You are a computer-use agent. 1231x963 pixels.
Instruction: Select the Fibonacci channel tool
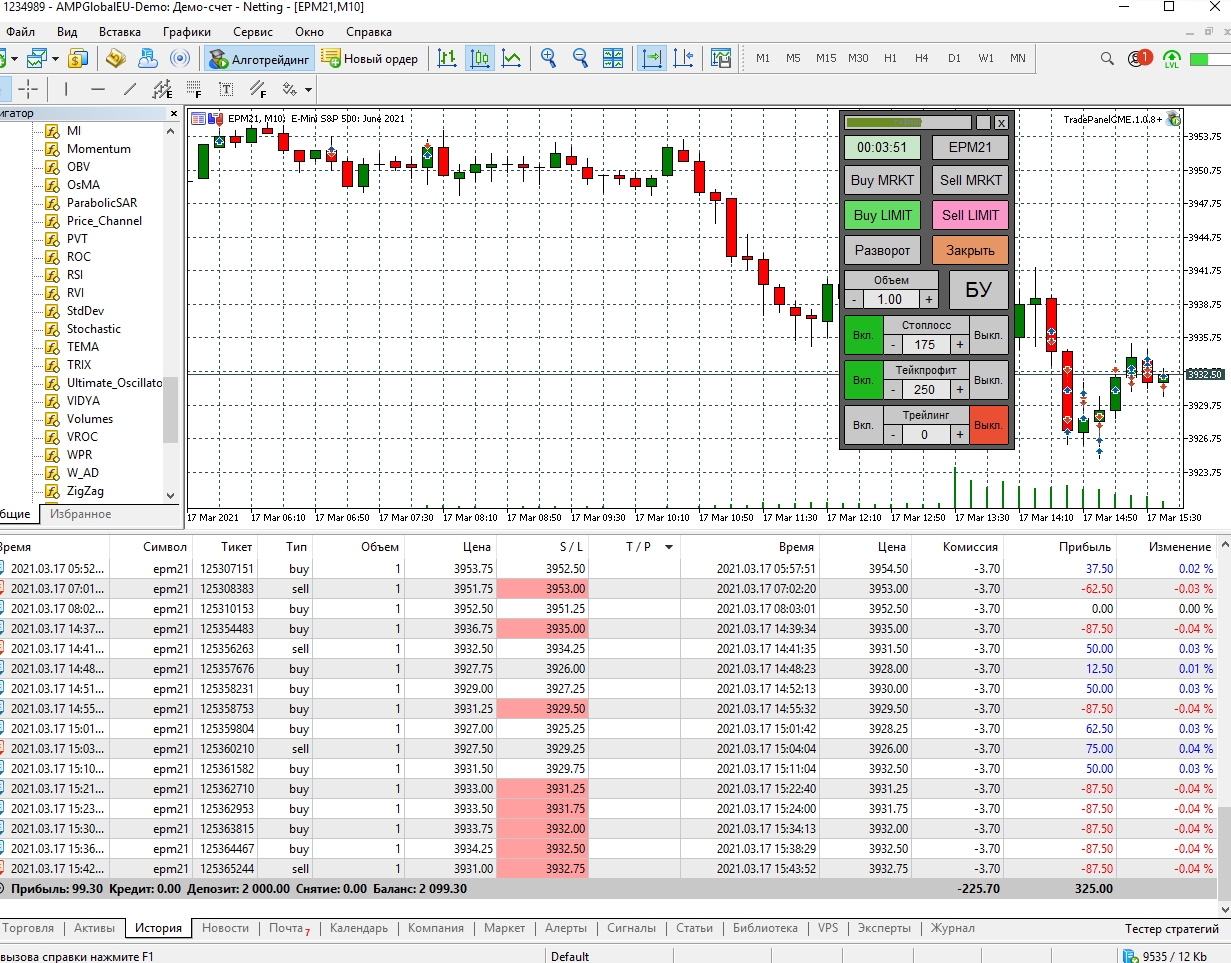point(258,89)
